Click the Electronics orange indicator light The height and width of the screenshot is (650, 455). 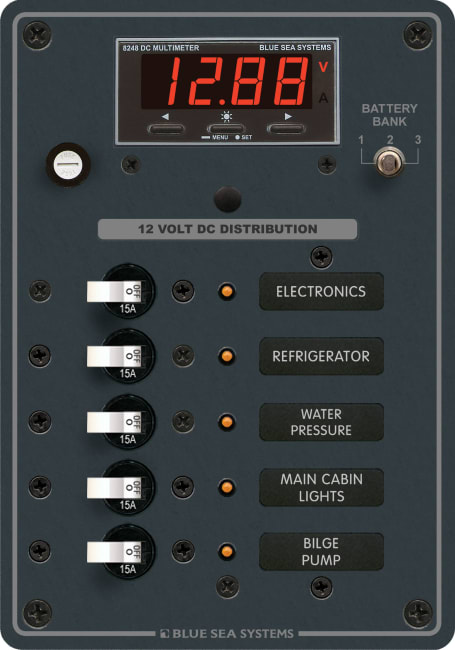point(227,291)
